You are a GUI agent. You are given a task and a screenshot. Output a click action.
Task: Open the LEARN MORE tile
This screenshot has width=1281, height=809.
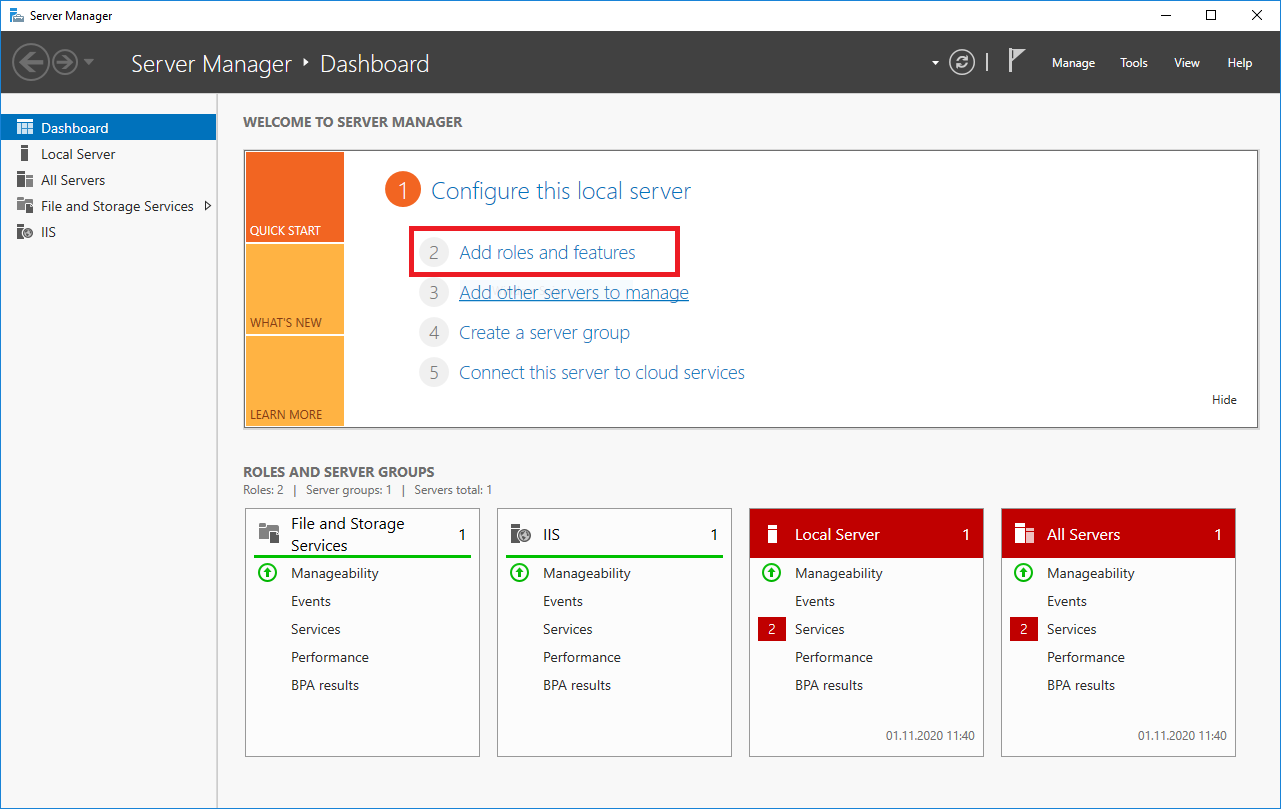coord(294,381)
